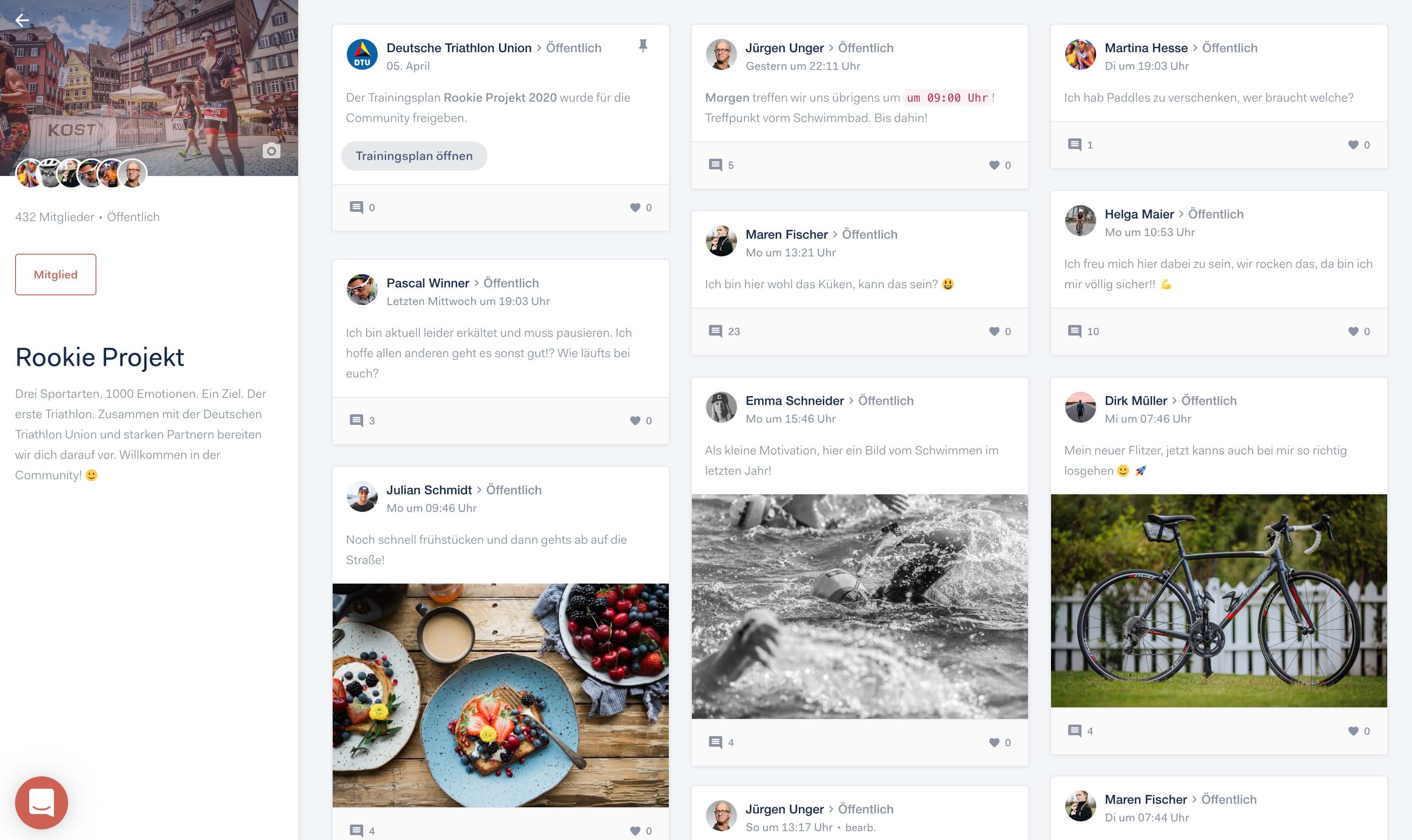The height and width of the screenshot is (840, 1412).
Task: View comments on Emma Schneider's swimming post
Action: 721,743
